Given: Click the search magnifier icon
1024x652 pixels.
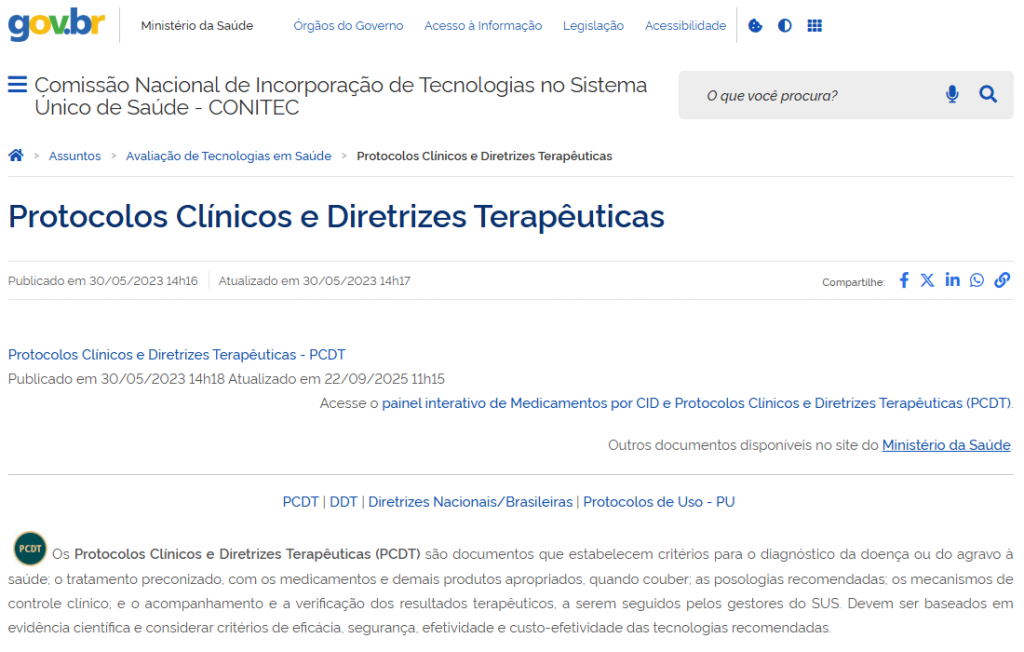Looking at the screenshot, I should tap(988, 95).
